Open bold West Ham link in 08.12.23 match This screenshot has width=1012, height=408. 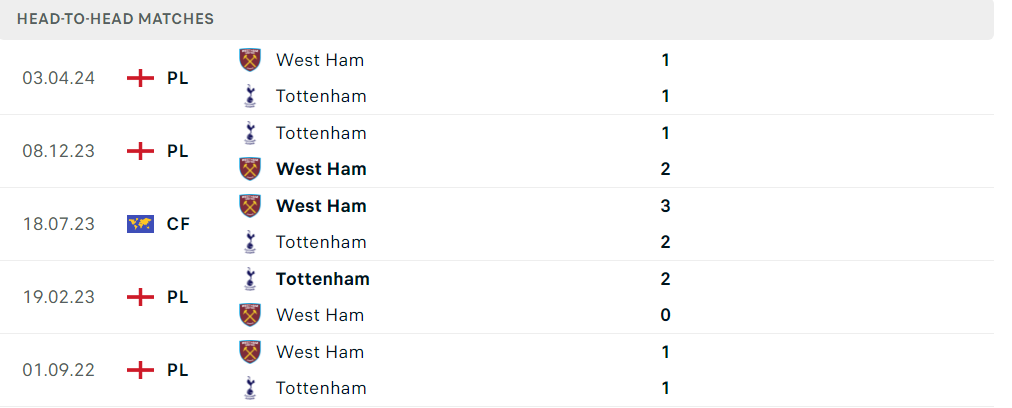(x=321, y=169)
